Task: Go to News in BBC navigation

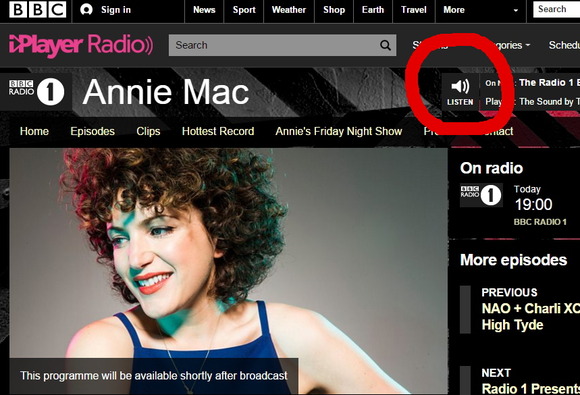Action: pyautogui.click(x=204, y=10)
